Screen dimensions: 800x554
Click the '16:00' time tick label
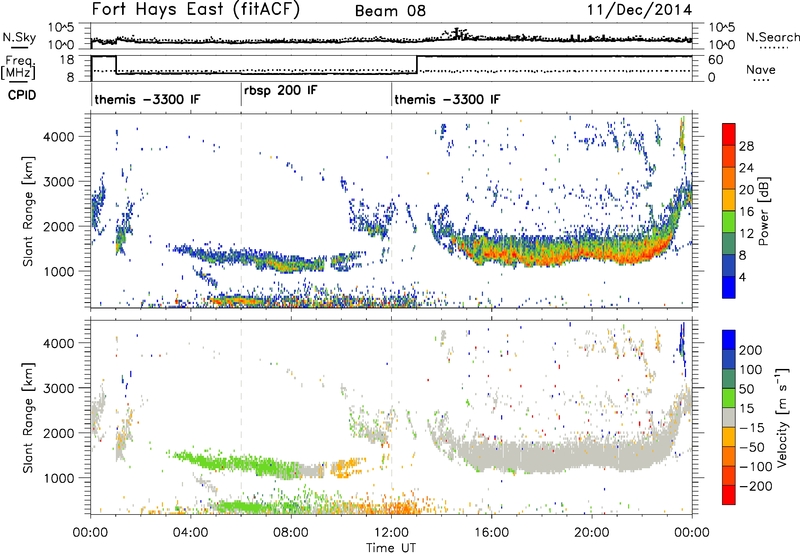click(491, 533)
